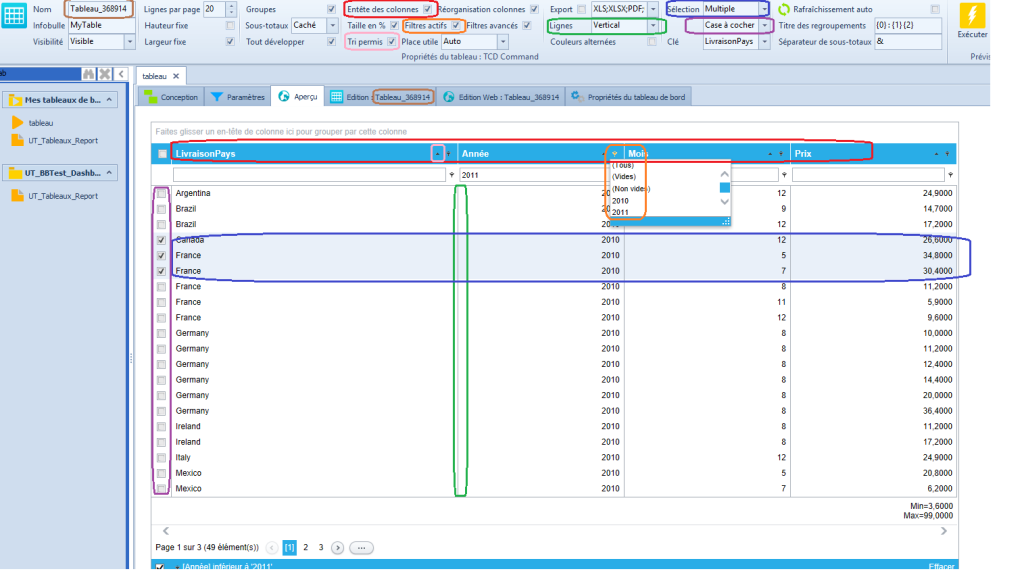Toggle the Hauteur fixe checkbox
The image size is (1024, 586).
pyautogui.click(x=230, y=25)
